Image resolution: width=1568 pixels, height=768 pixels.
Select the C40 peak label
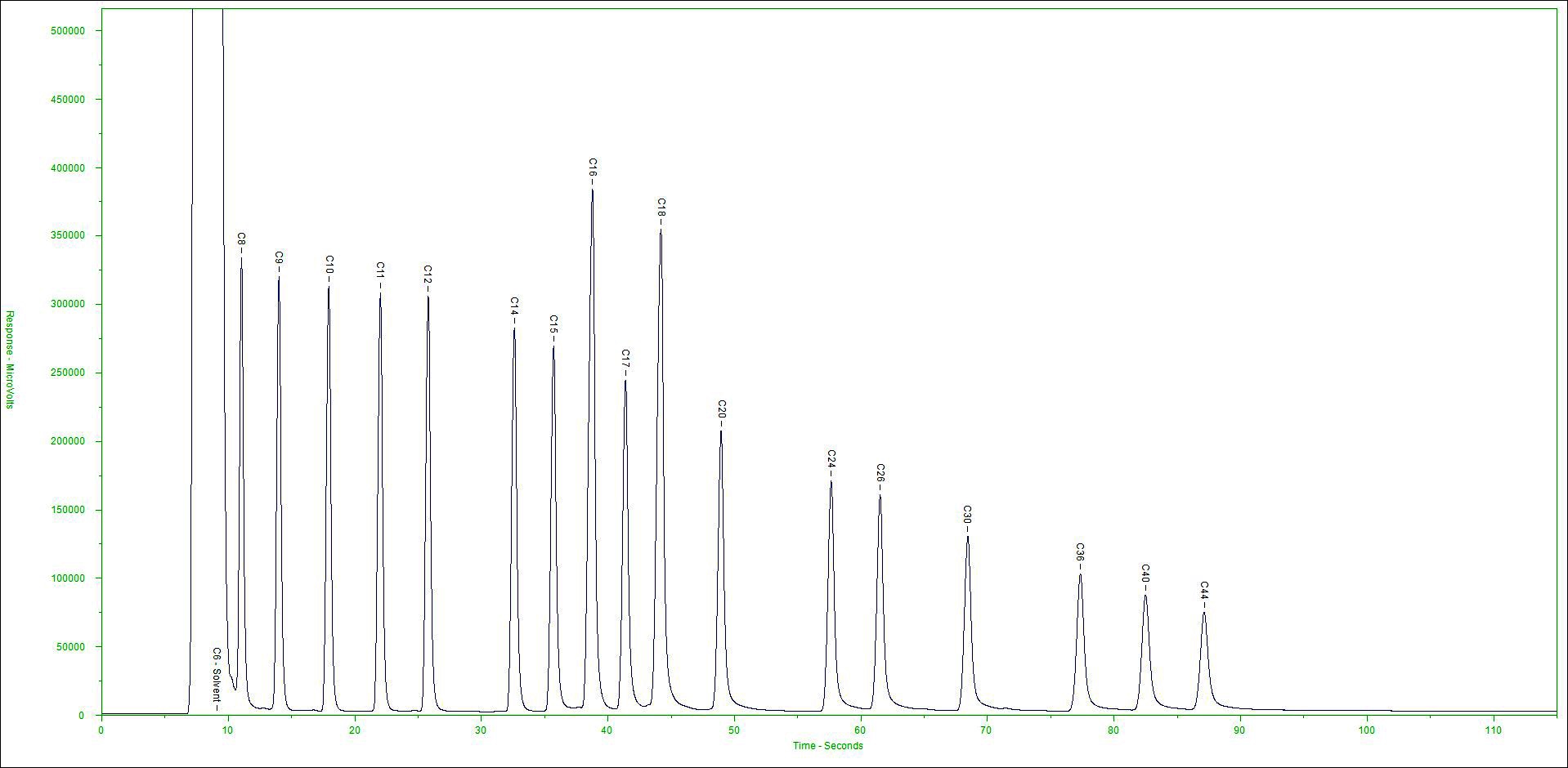(1145, 574)
